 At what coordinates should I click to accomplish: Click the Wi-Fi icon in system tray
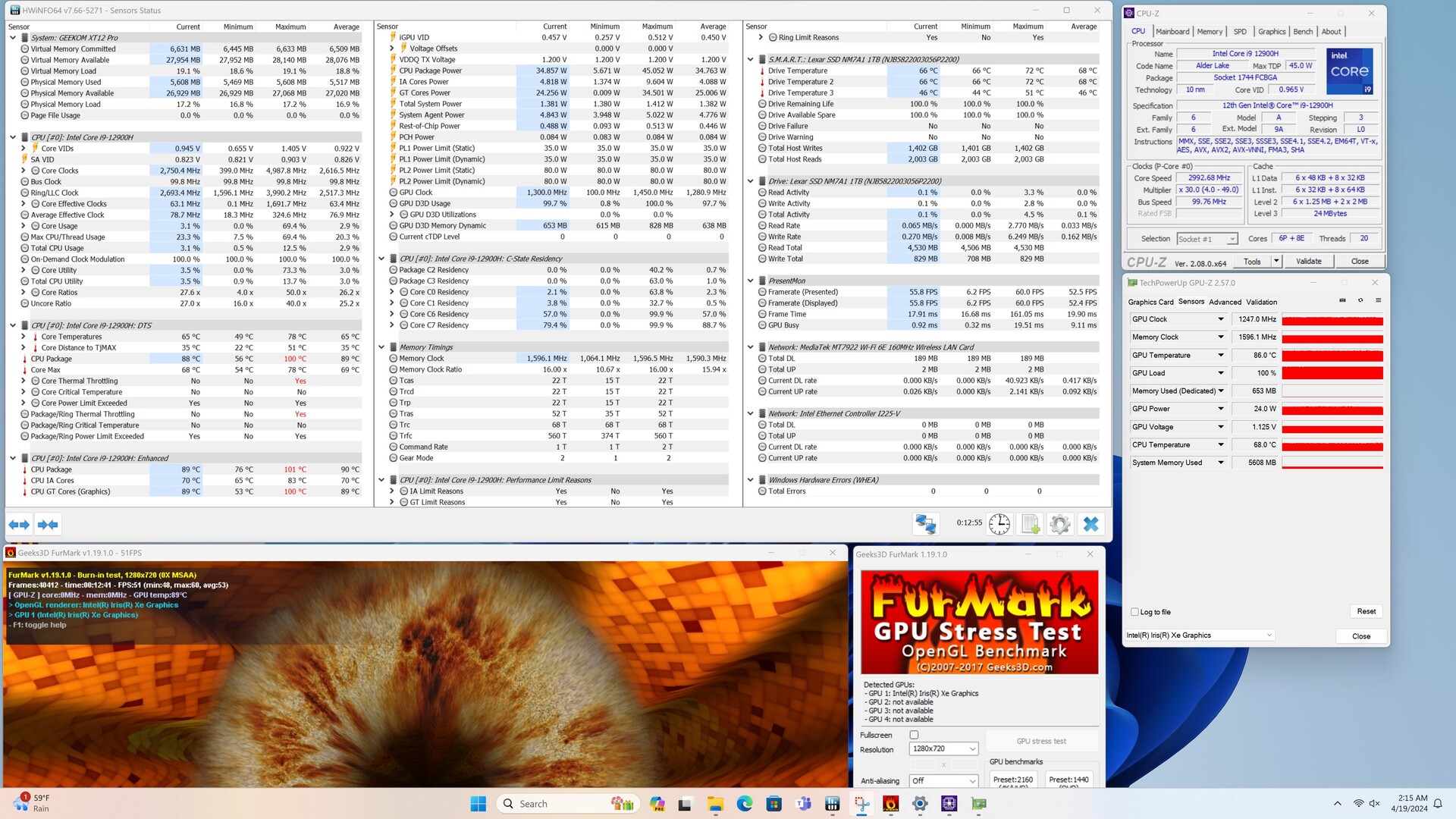[1357, 804]
